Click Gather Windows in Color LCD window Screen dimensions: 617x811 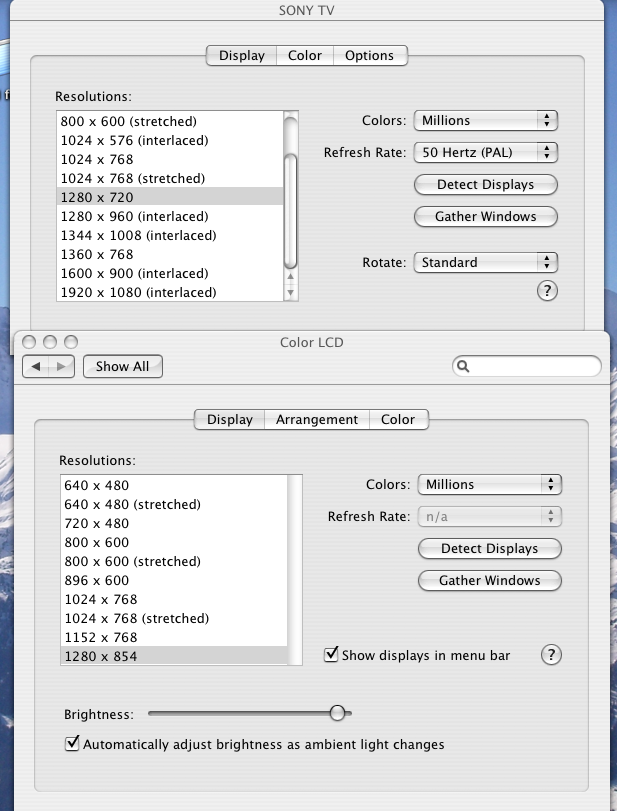coord(490,581)
